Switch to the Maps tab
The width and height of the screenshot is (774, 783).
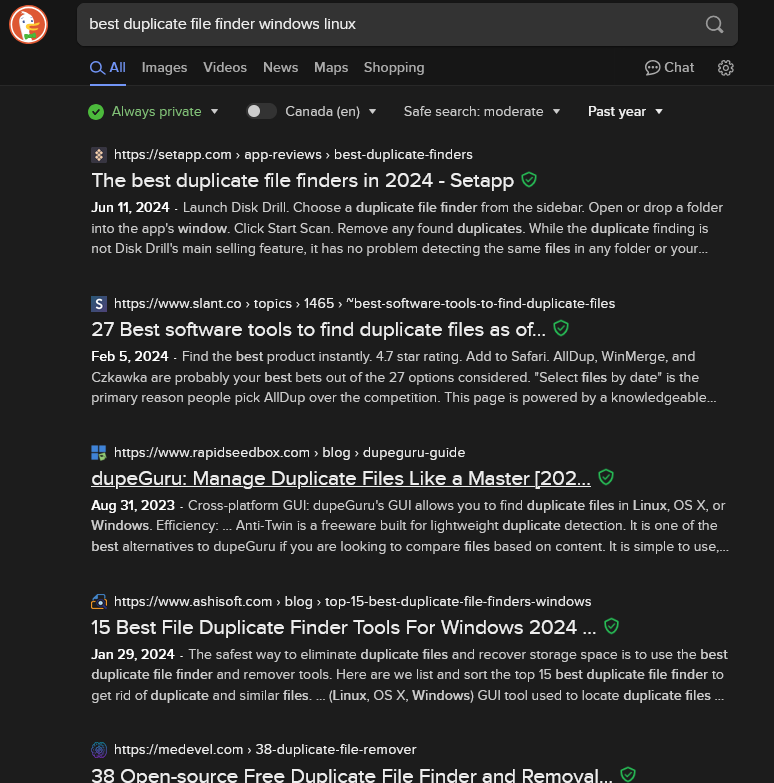[331, 68]
